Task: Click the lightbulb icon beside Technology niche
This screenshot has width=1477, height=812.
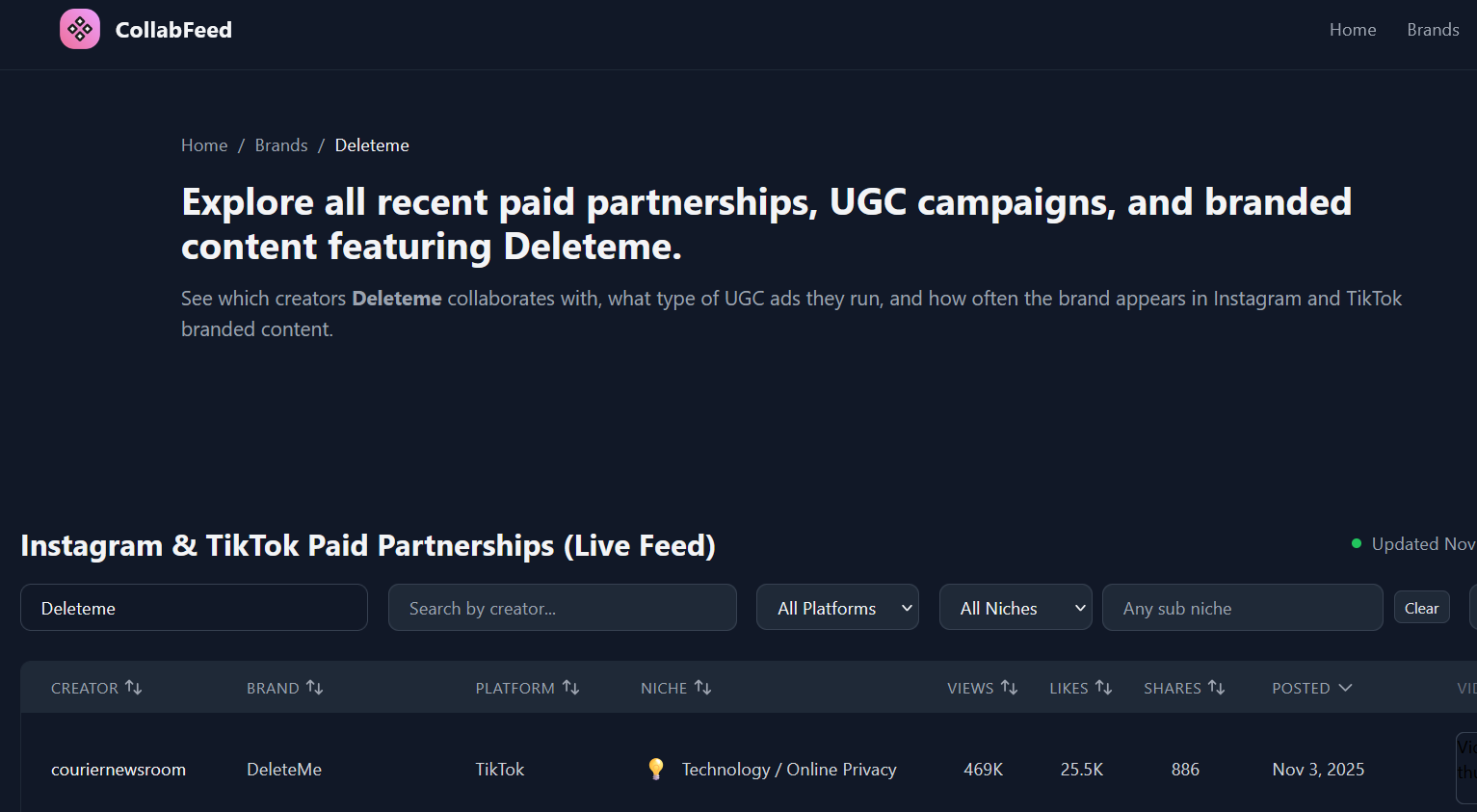Action: (656, 769)
